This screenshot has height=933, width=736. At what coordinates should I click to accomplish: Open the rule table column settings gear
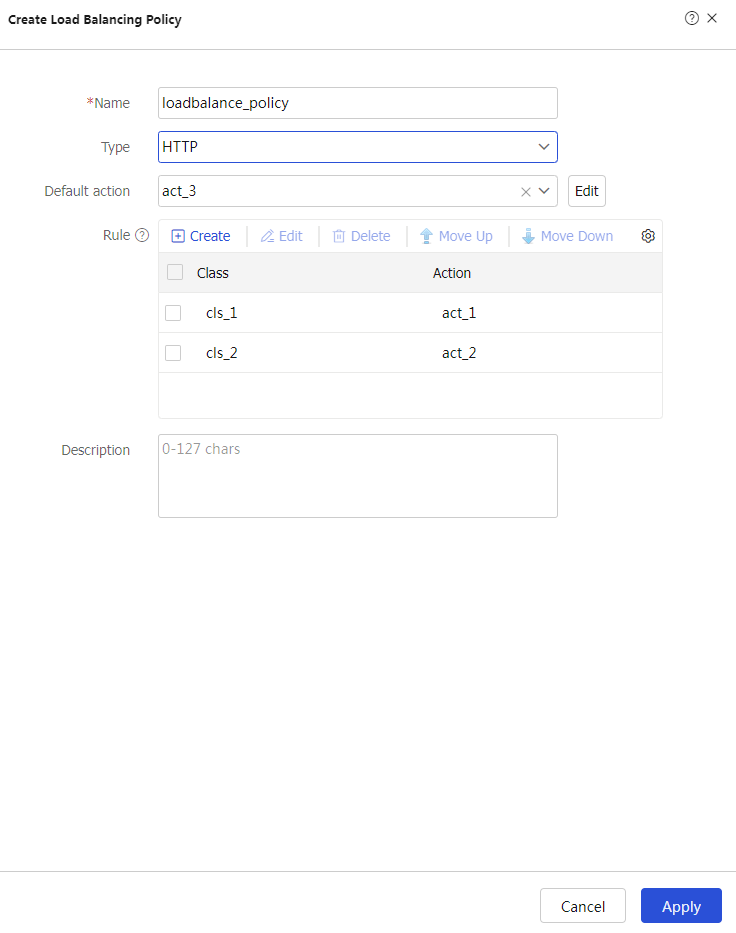tap(648, 236)
